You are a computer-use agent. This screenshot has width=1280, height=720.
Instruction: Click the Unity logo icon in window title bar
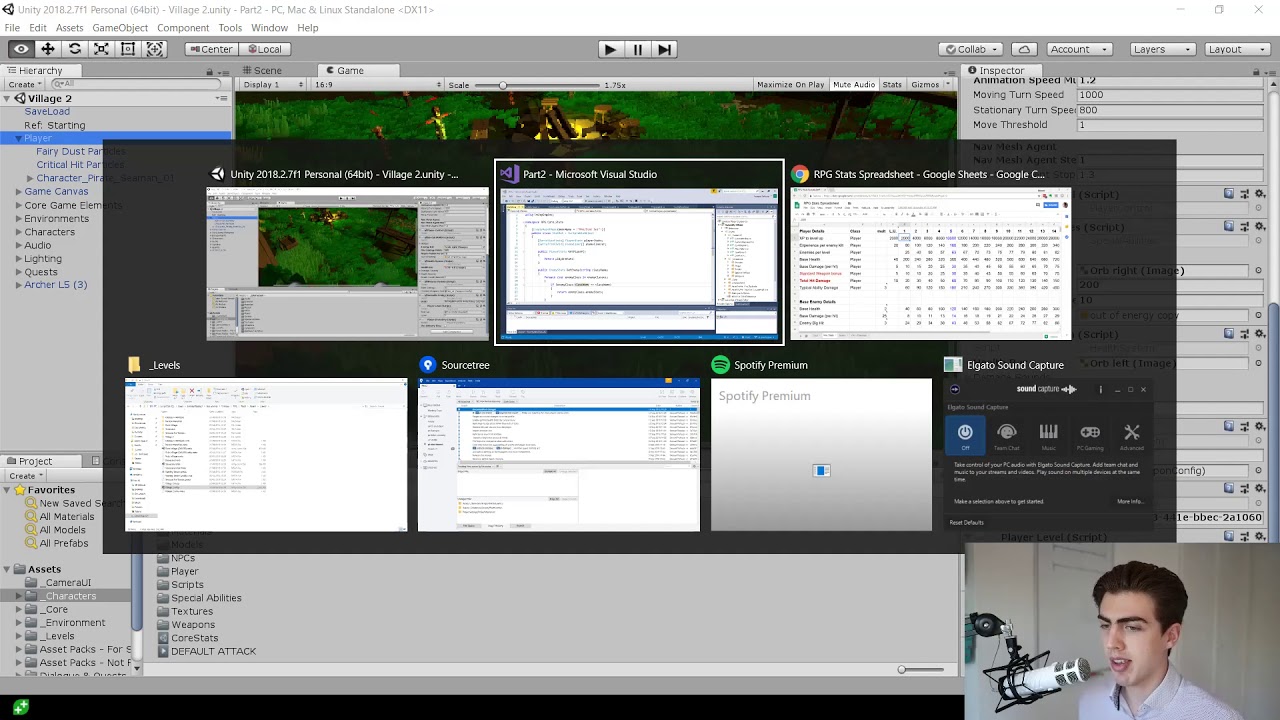pos(8,10)
